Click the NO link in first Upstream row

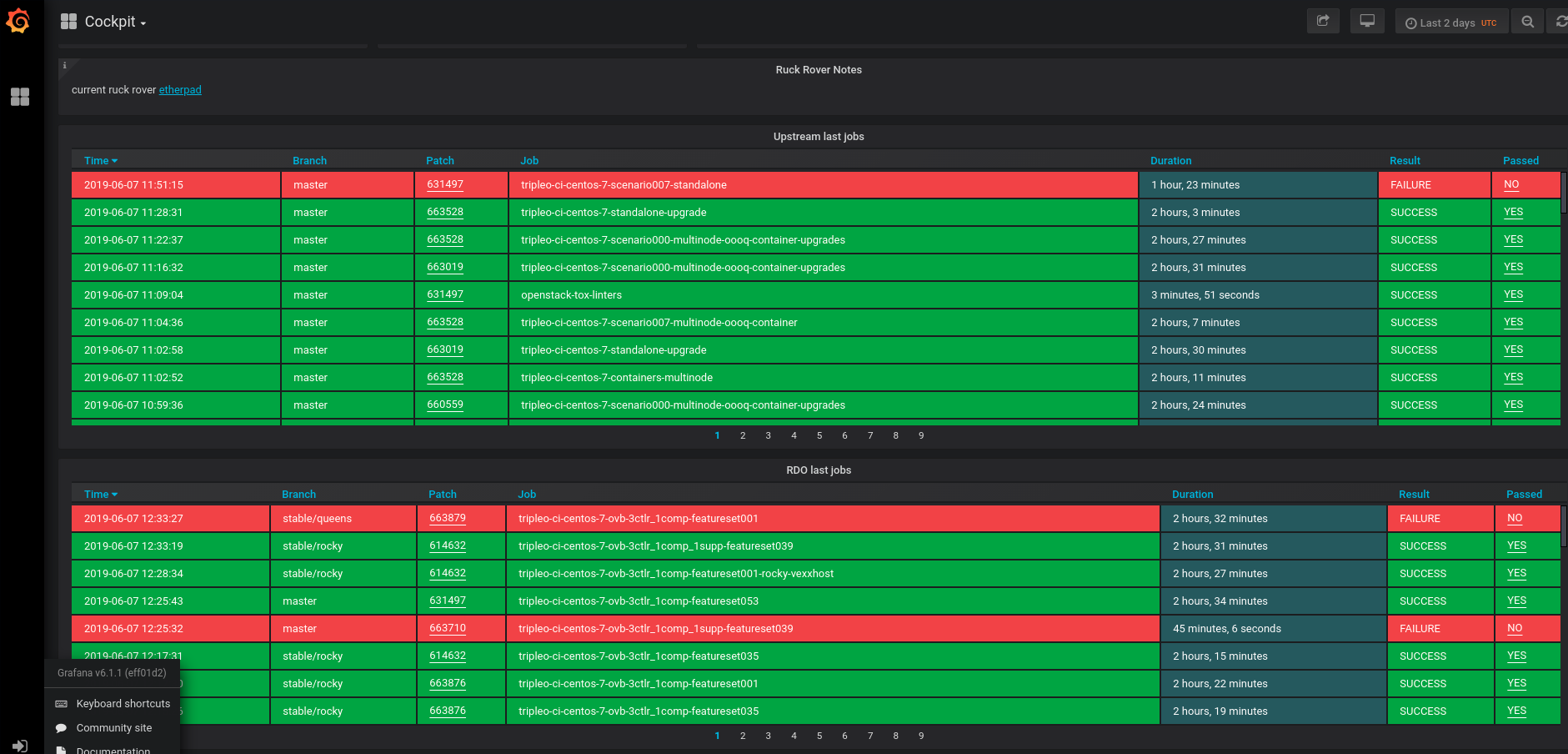[x=1511, y=184]
